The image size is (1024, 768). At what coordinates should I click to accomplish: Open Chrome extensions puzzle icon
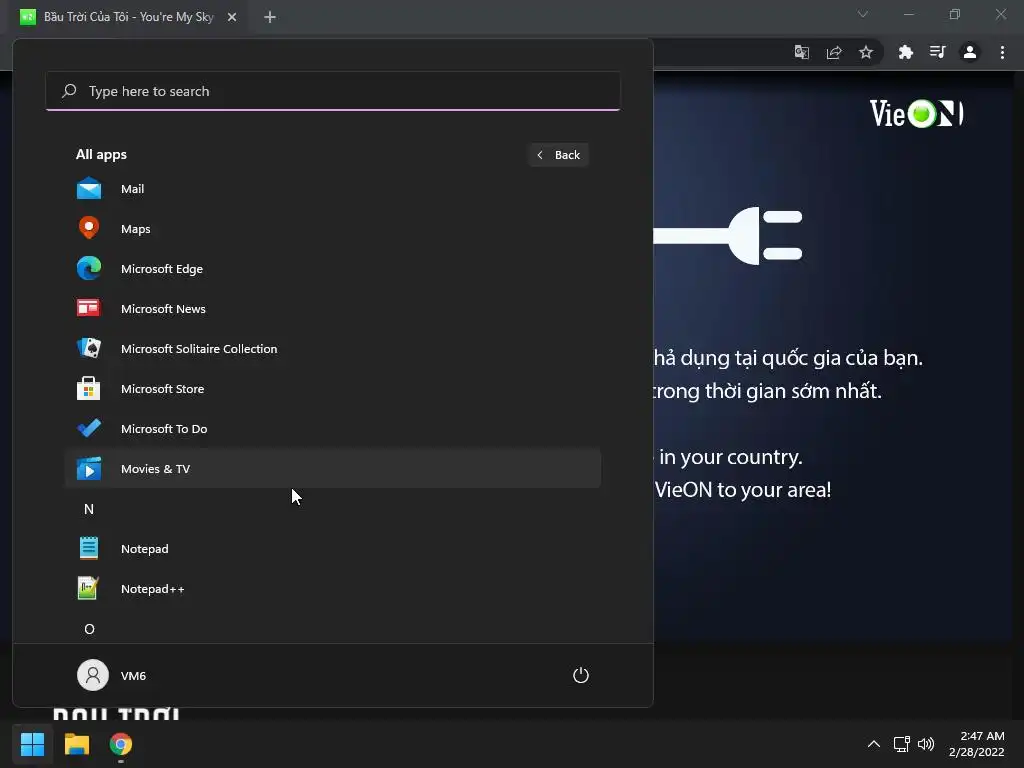click(905, 52)
